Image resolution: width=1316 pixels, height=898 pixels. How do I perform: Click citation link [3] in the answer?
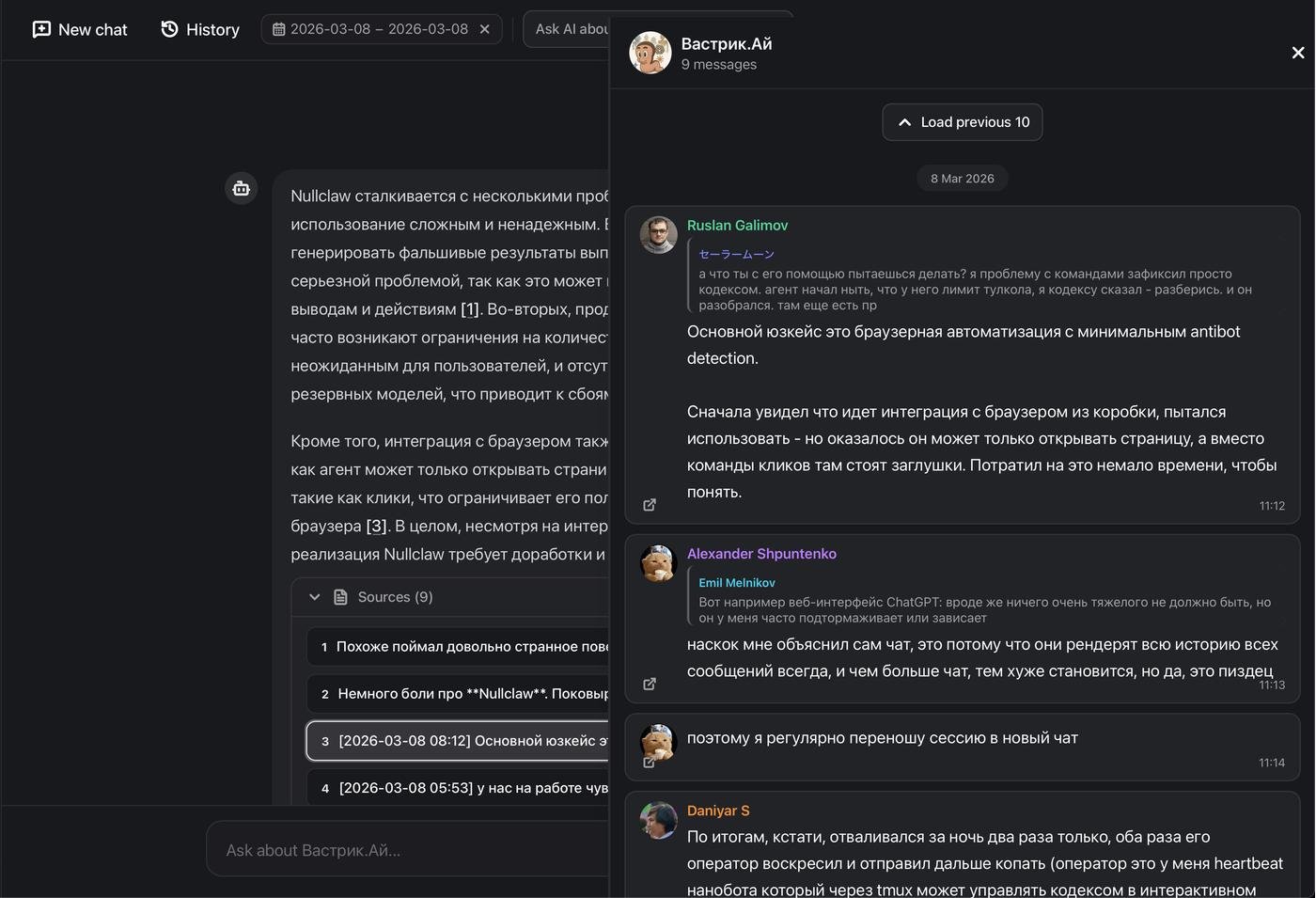376,526
